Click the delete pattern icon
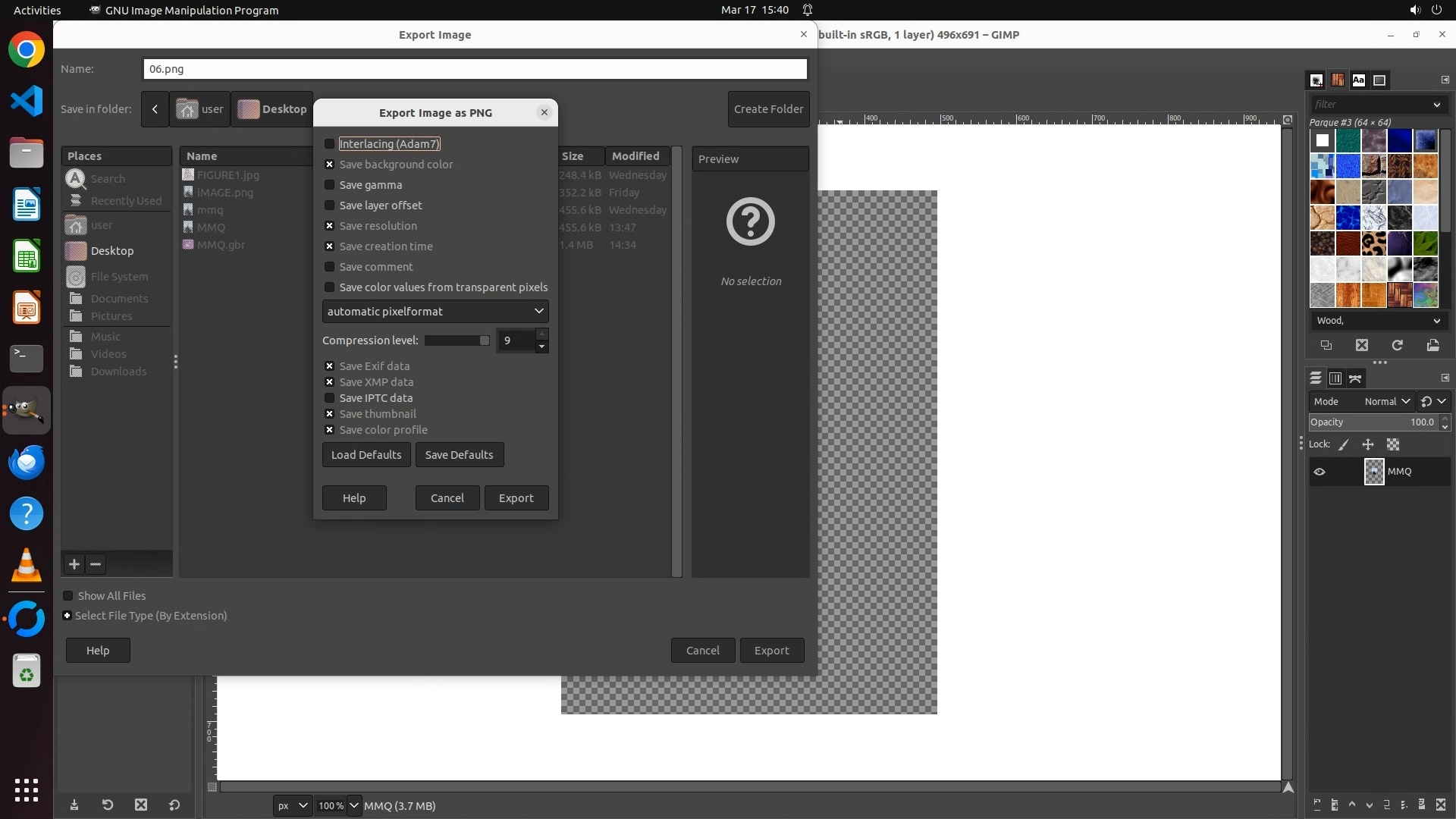The image size is (1456, 819). pyautogui.click(x=1361, y=345)
